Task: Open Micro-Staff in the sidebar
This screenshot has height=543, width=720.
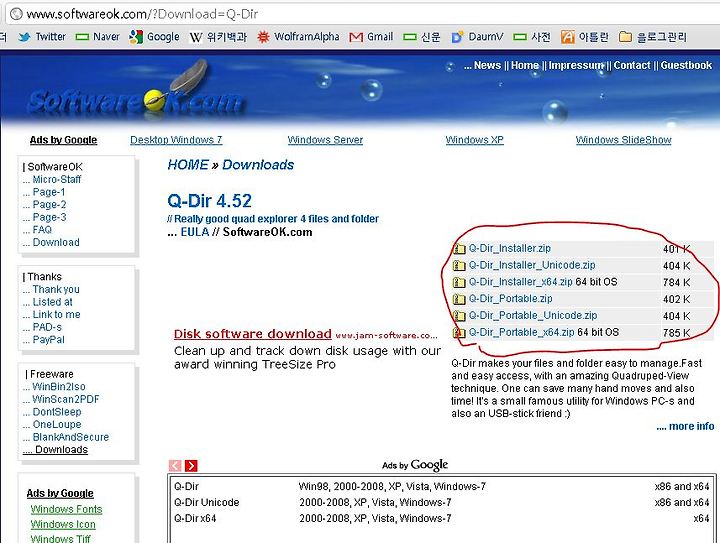Action: click(x=56, y=179)
